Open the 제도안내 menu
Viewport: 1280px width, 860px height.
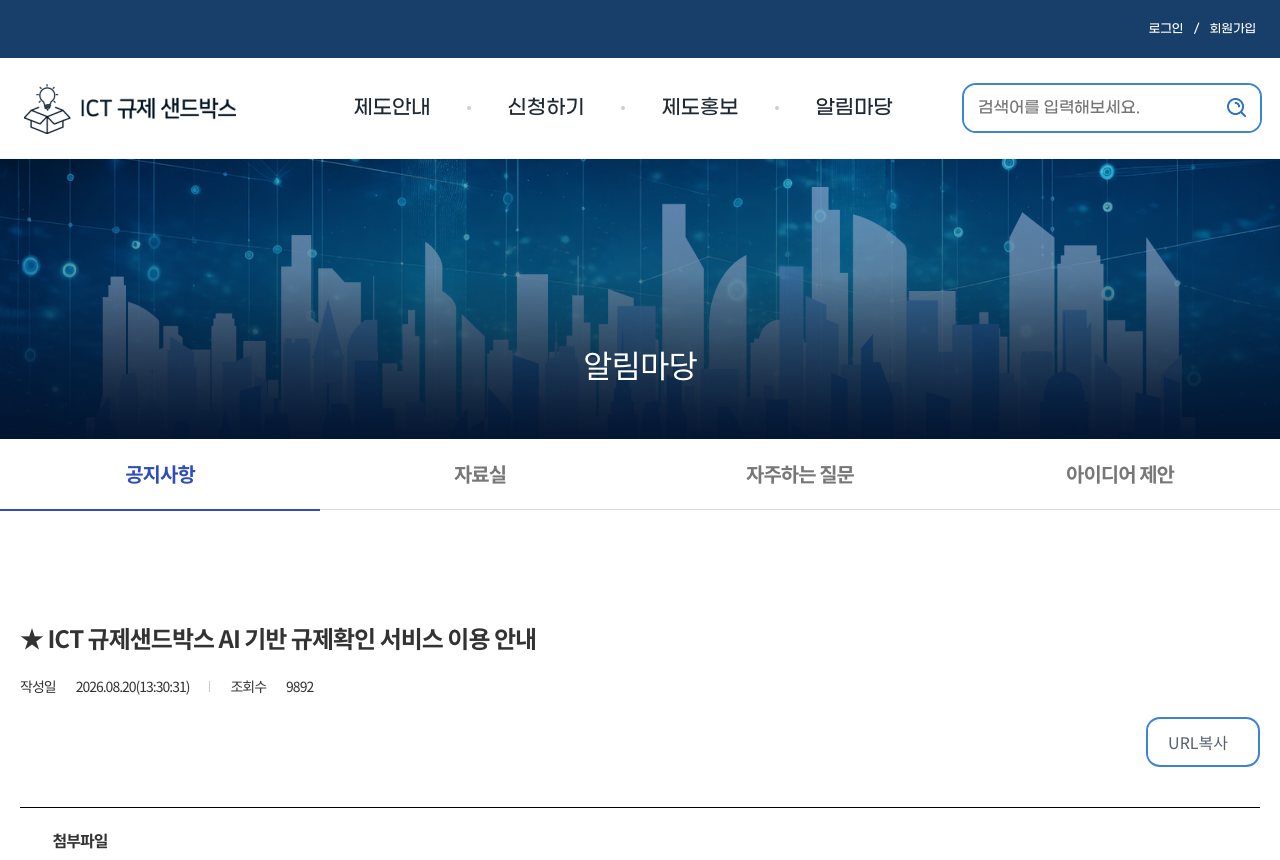pos(392,107)
